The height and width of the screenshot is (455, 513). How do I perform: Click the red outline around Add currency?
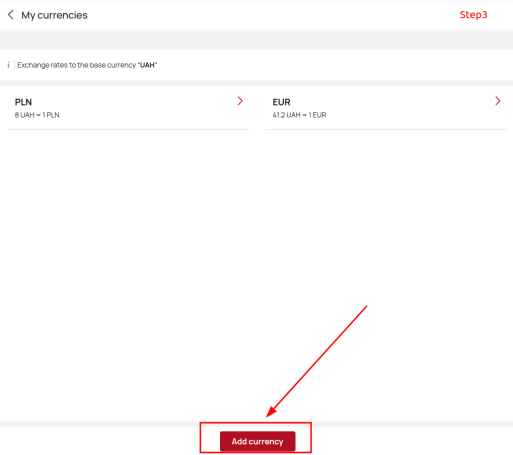tap(256, 423)
